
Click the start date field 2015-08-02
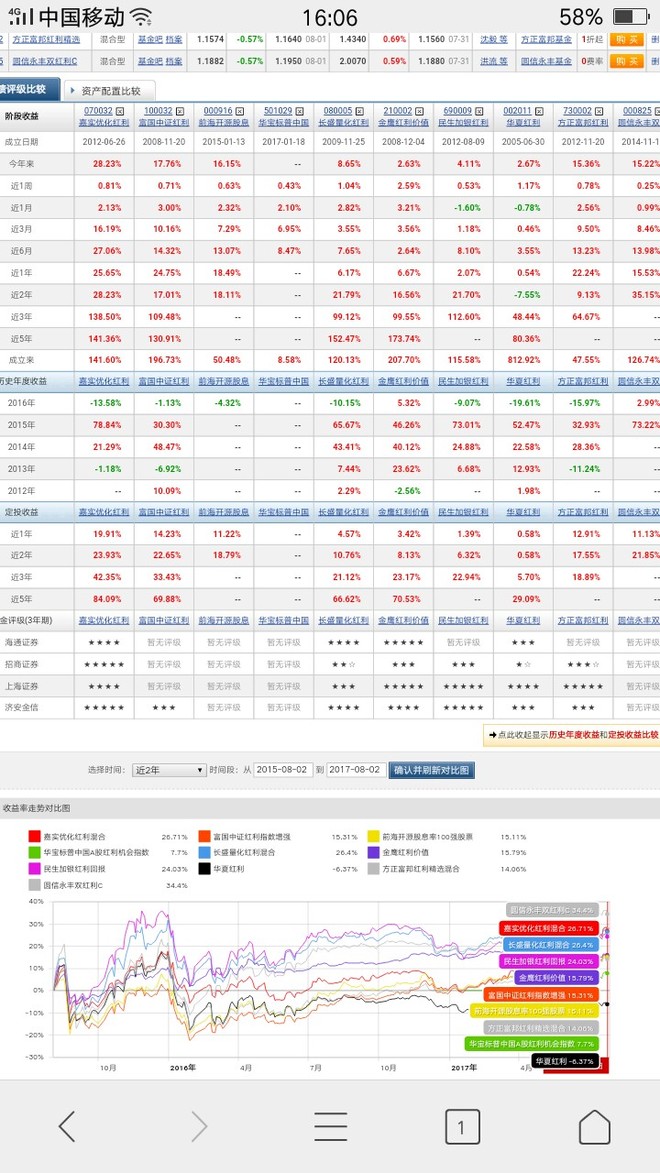click(283, 770)
